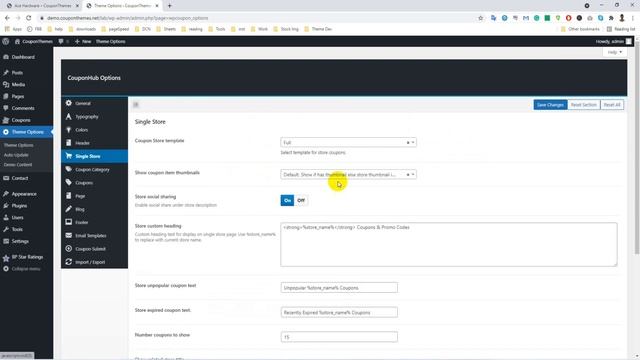
Task: Turn Store social sharing Off
Action: (x=301, y=200)
